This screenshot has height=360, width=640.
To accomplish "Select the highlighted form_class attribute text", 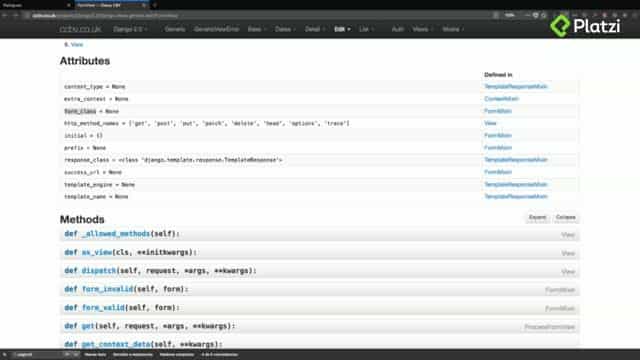I will coord(80,111).
